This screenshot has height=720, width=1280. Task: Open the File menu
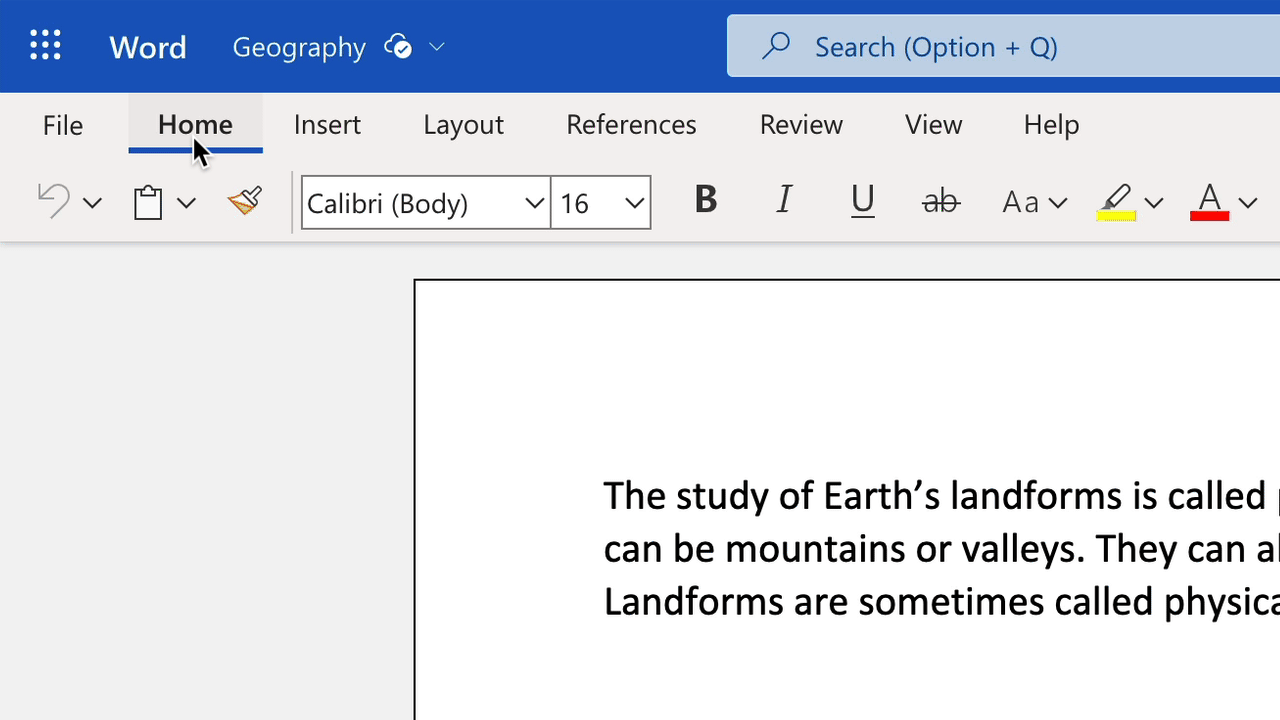pyautogui.click(x=62, y=124)
